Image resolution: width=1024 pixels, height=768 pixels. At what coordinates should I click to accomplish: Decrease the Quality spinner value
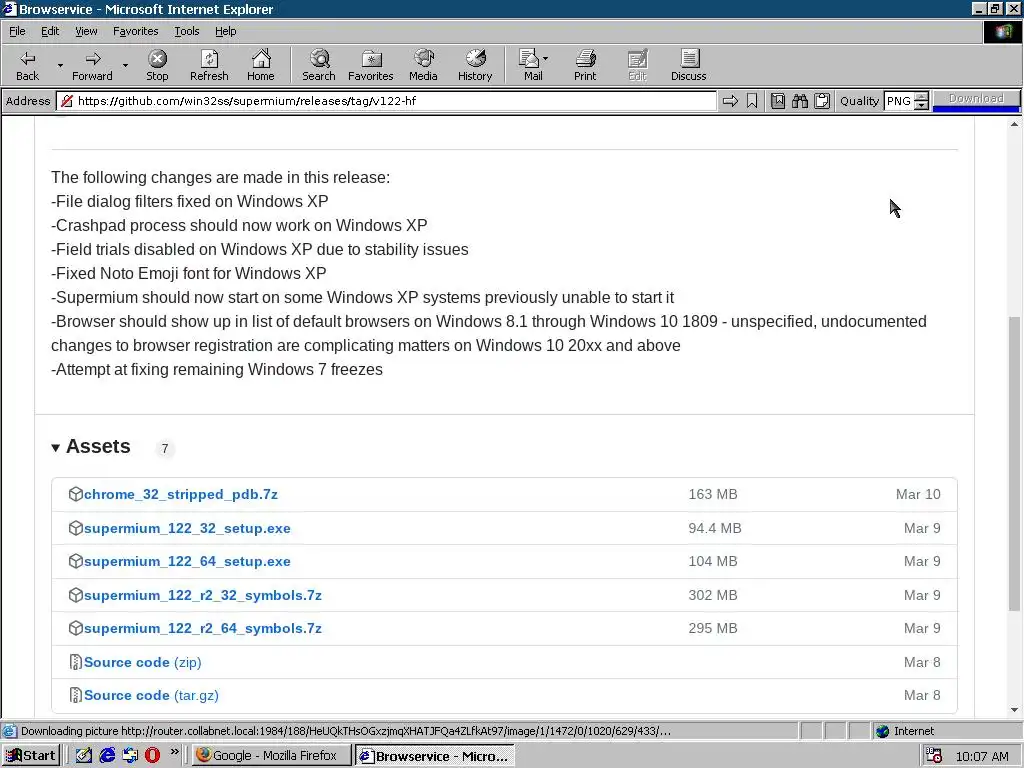pyautogui.click(x=921, y=105)
